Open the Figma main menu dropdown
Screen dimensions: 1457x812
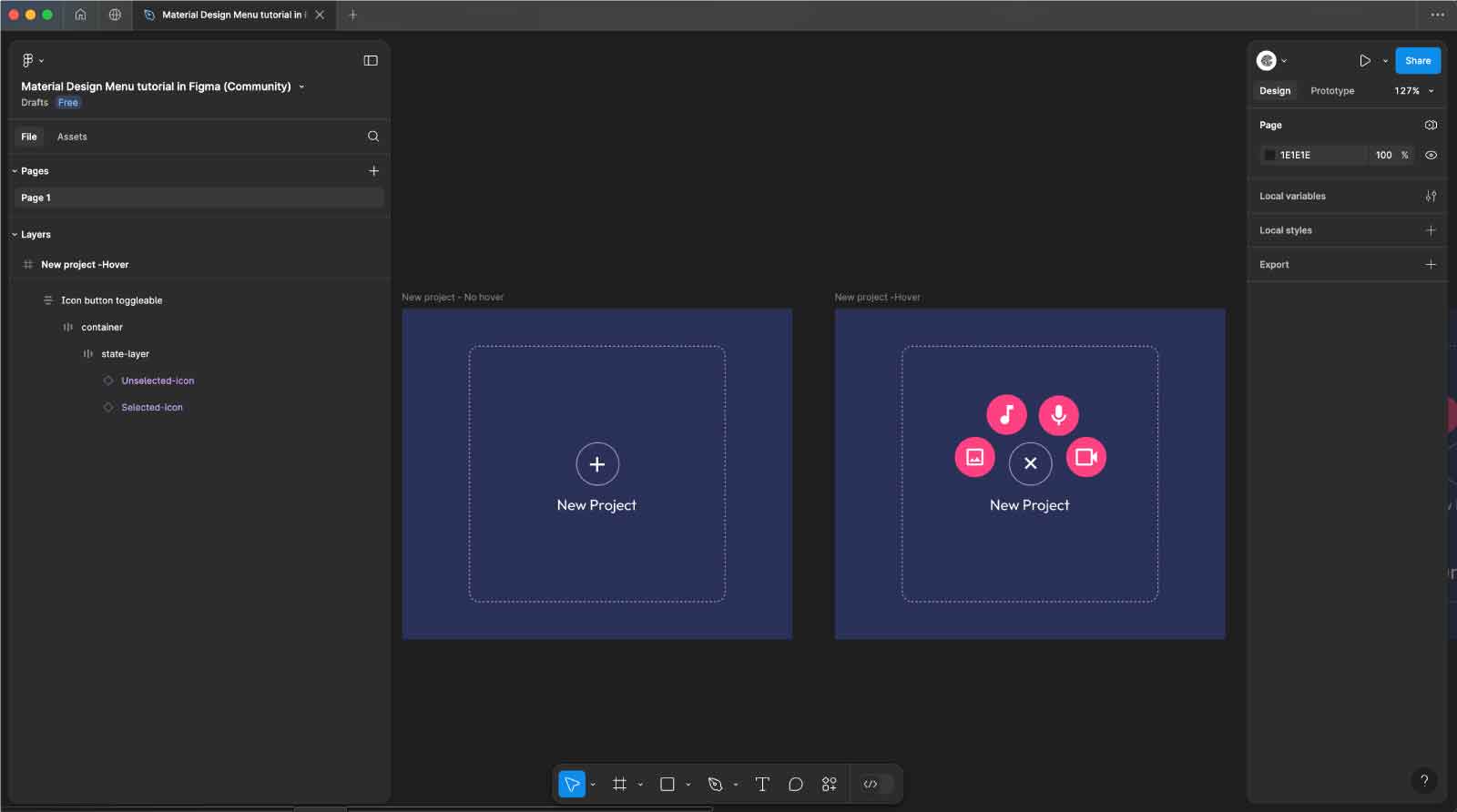(x=32, y=61)
